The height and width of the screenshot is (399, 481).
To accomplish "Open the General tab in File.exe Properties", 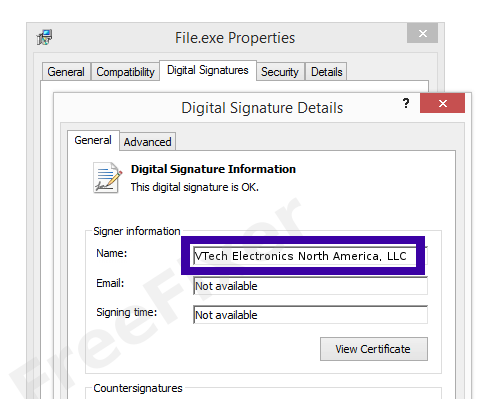I will pos(66,72).
